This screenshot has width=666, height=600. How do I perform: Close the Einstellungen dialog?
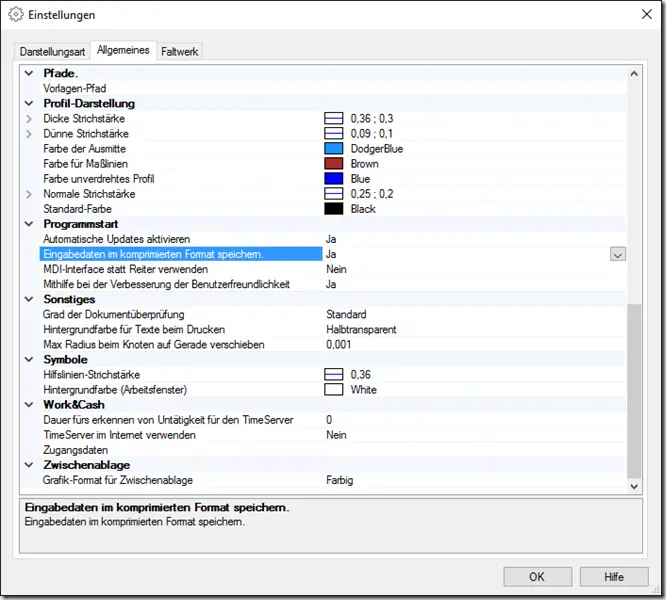(x=646, y=14)
